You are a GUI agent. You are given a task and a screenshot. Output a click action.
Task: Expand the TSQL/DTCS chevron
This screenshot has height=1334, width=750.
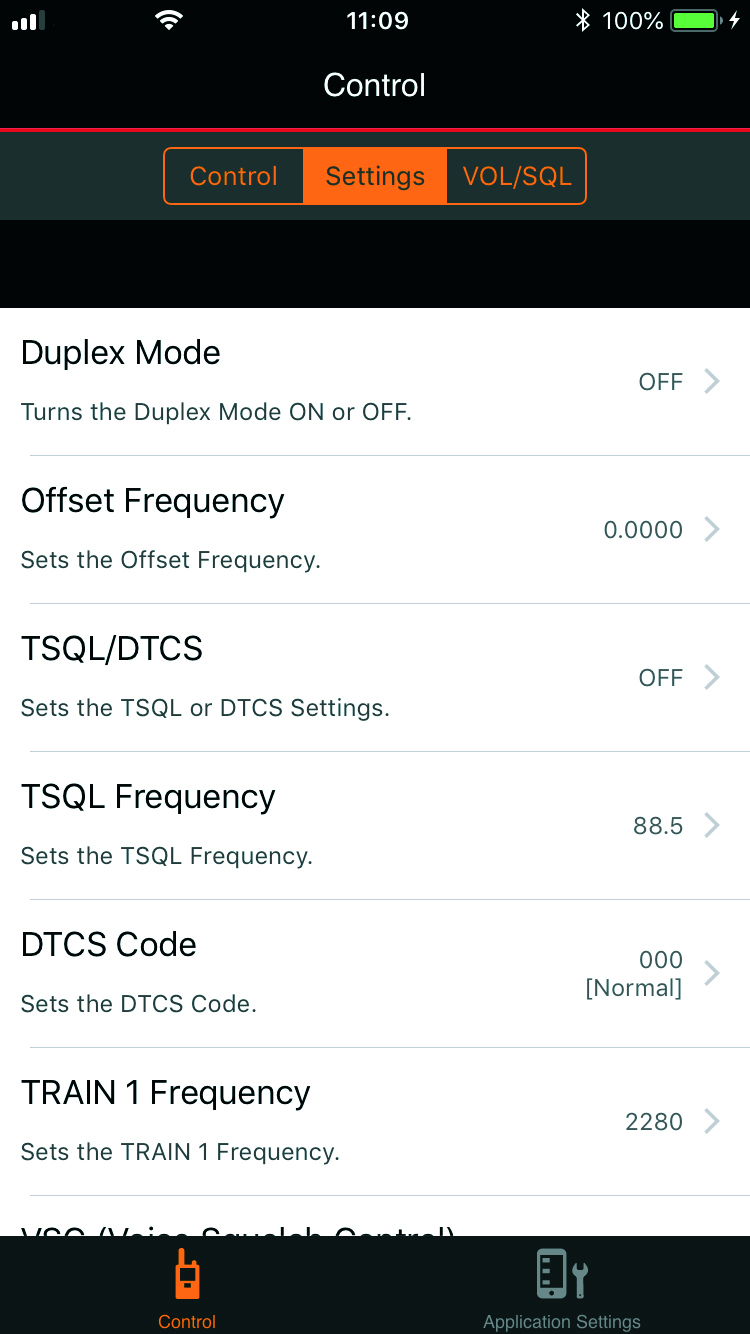coord(712,677)
